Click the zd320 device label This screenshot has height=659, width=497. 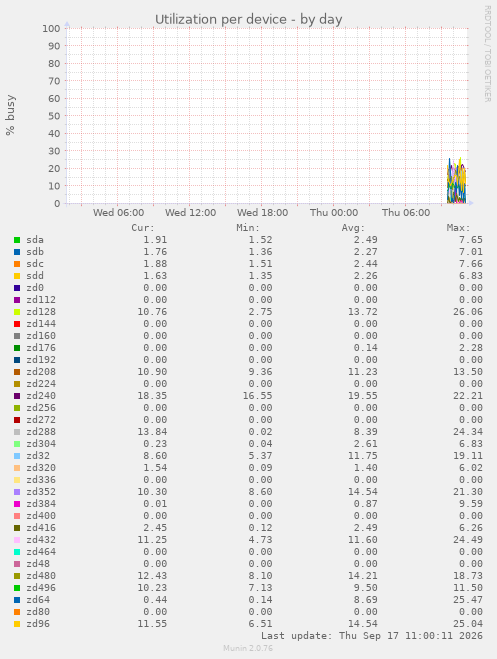coord(41,468)
